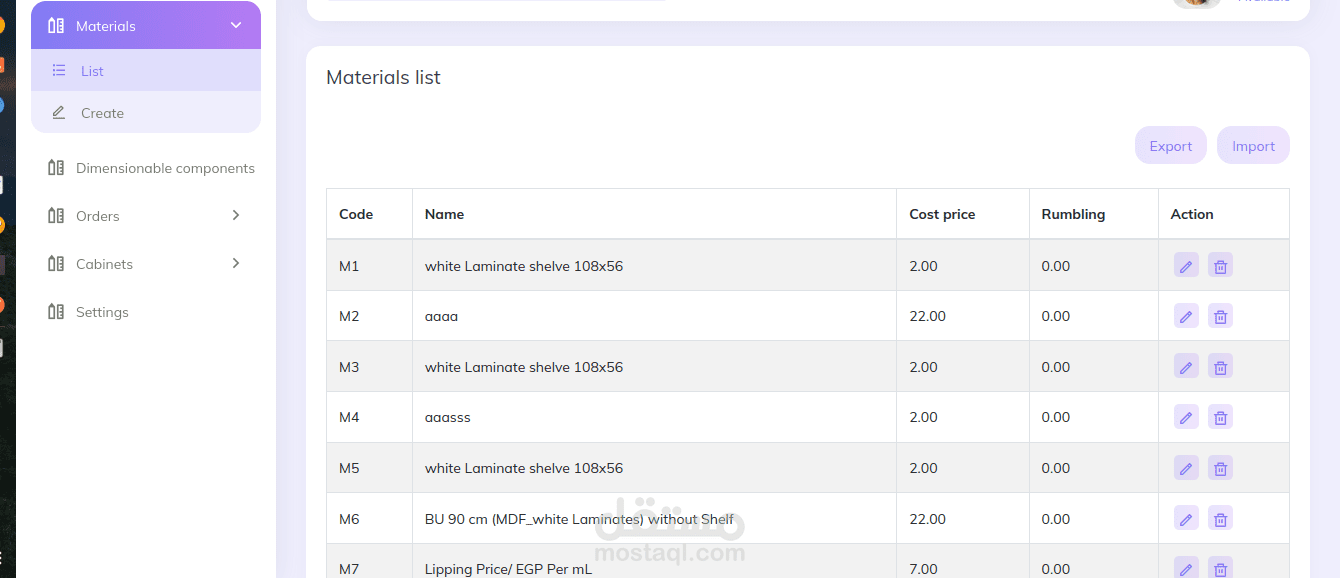Delete material M6 BU 90 cm

1220,519
